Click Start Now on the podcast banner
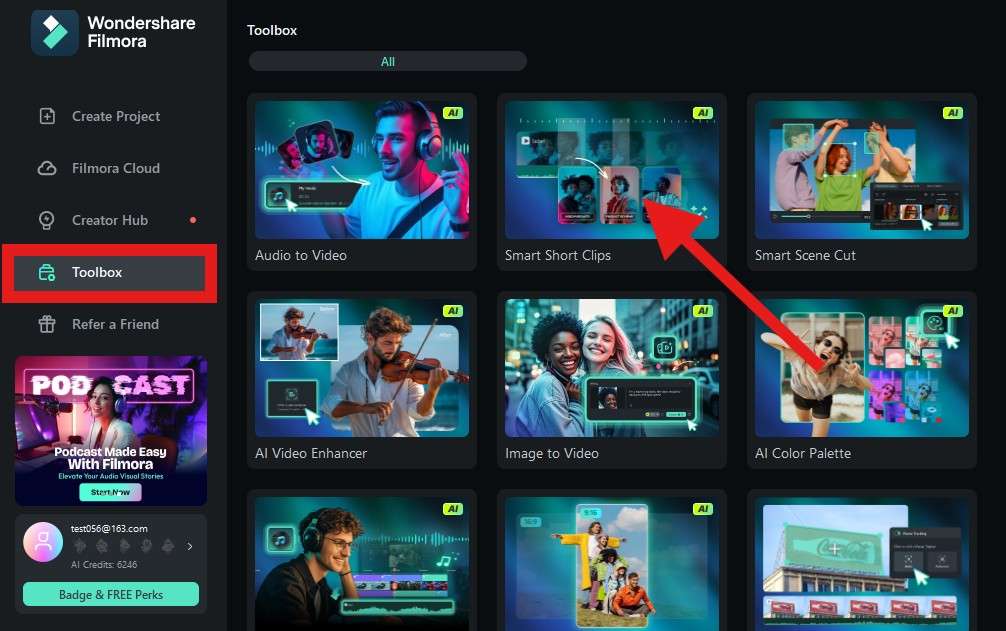 [110, 492]
